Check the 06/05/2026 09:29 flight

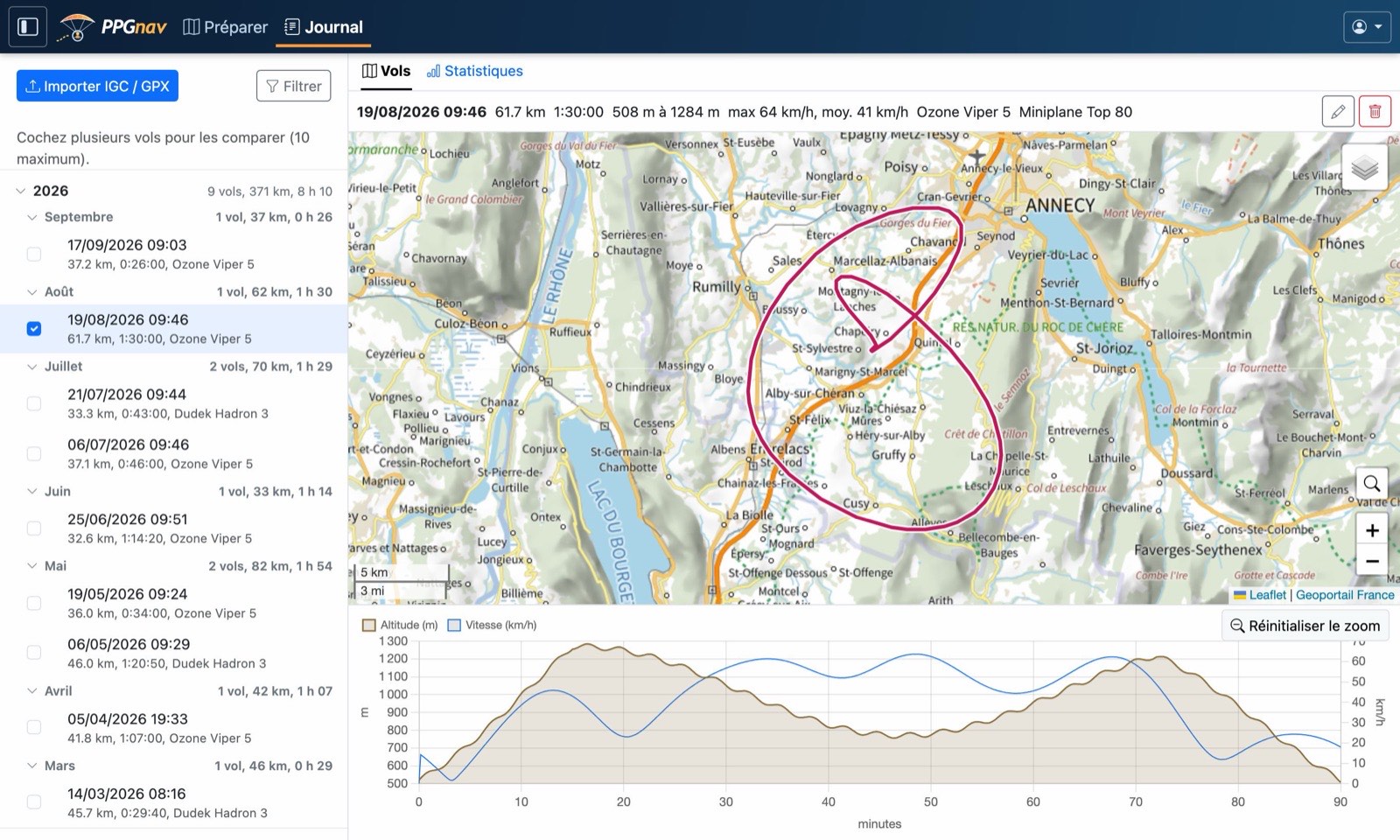pyautogui.click(x=34, y=653)
